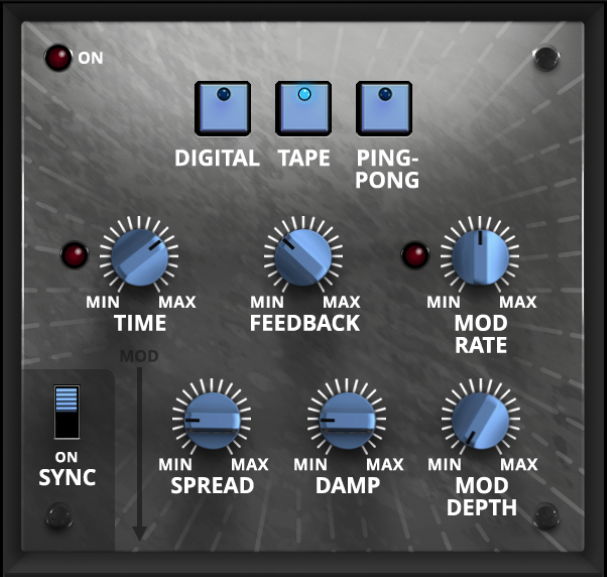Click the MAX label of the DAMP knob
Image resolution: width=607 pixels, height=577 pixels.
click(x=385, y=464)
